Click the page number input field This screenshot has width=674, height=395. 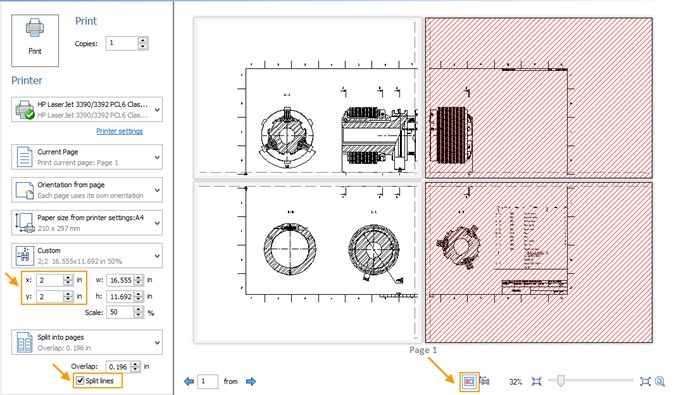(208, 381)
